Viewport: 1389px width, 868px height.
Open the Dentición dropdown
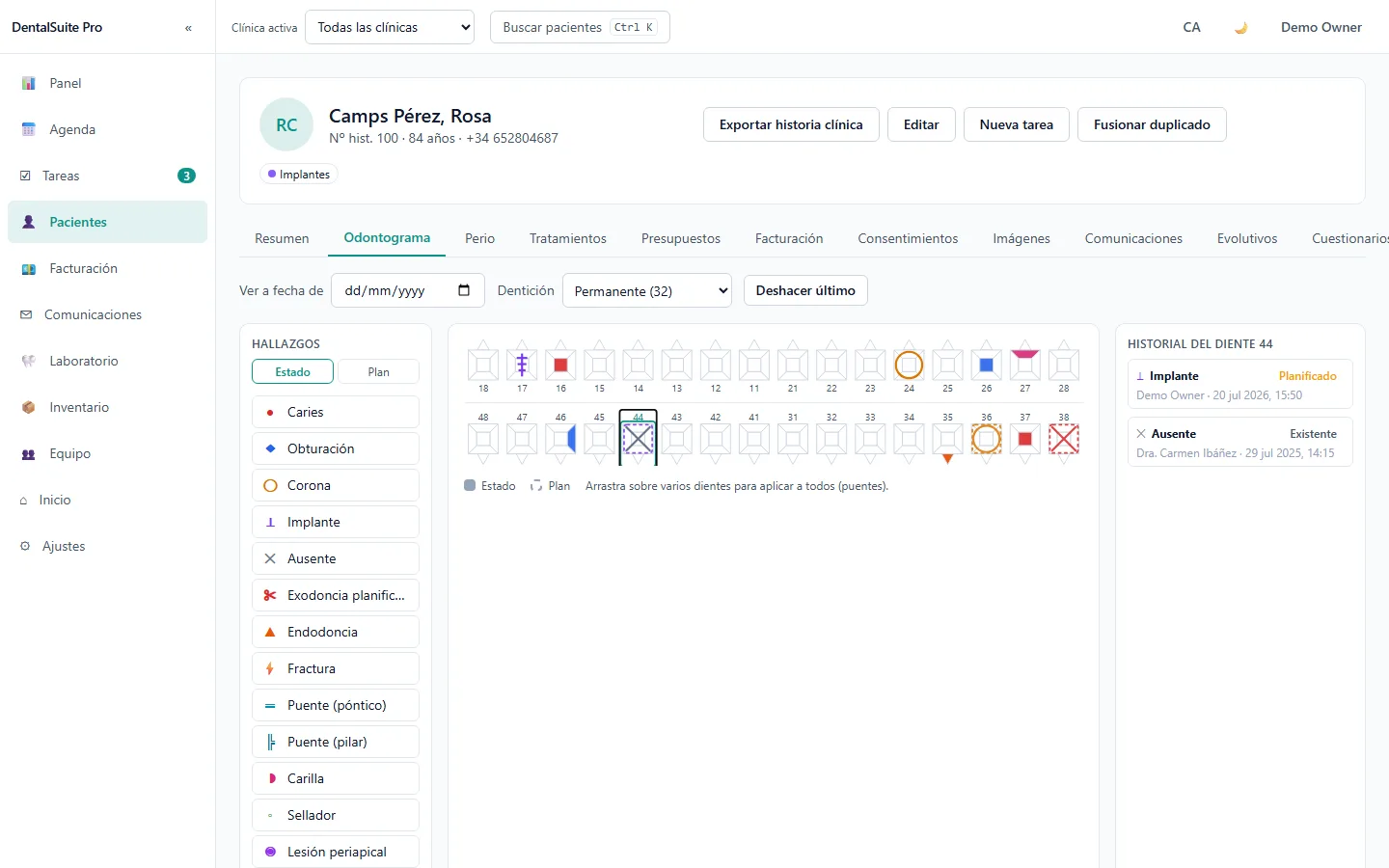[x=647, y=290]
